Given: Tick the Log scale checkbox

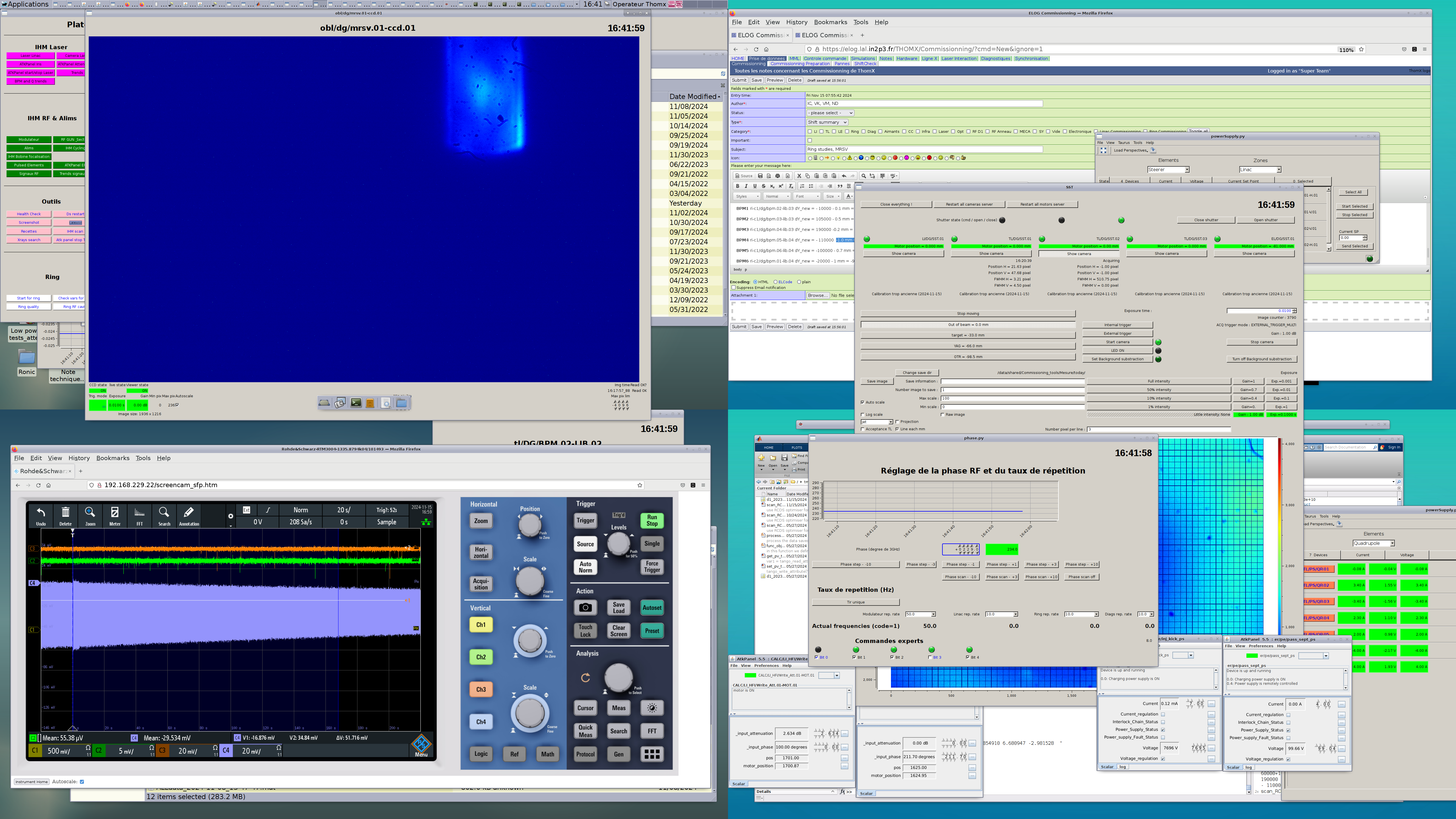Looking at the screenshot, I should pyautogui.click(x=863, y=415).
